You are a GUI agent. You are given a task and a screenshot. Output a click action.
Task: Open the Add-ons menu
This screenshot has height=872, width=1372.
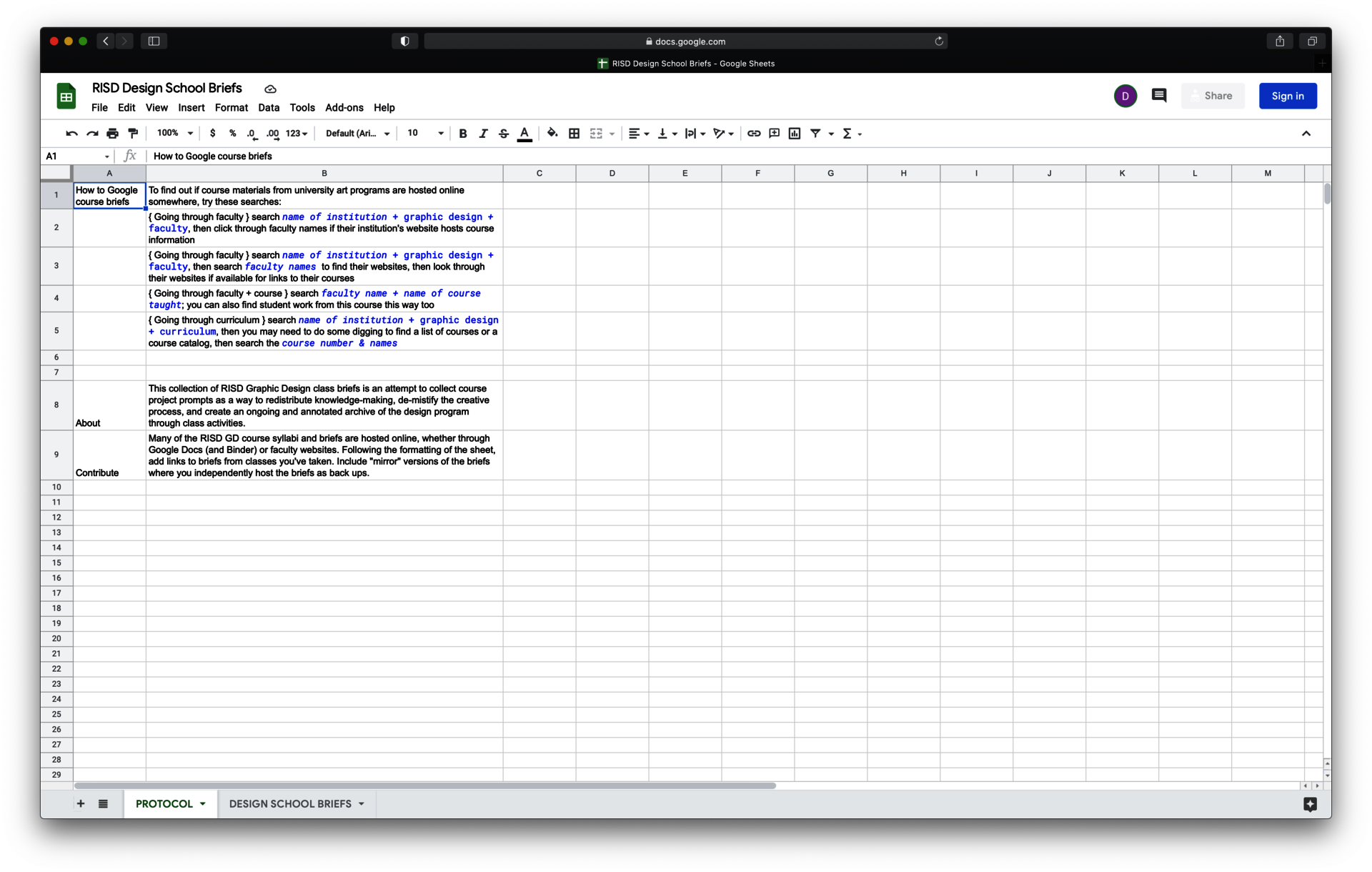click(344, 108)
